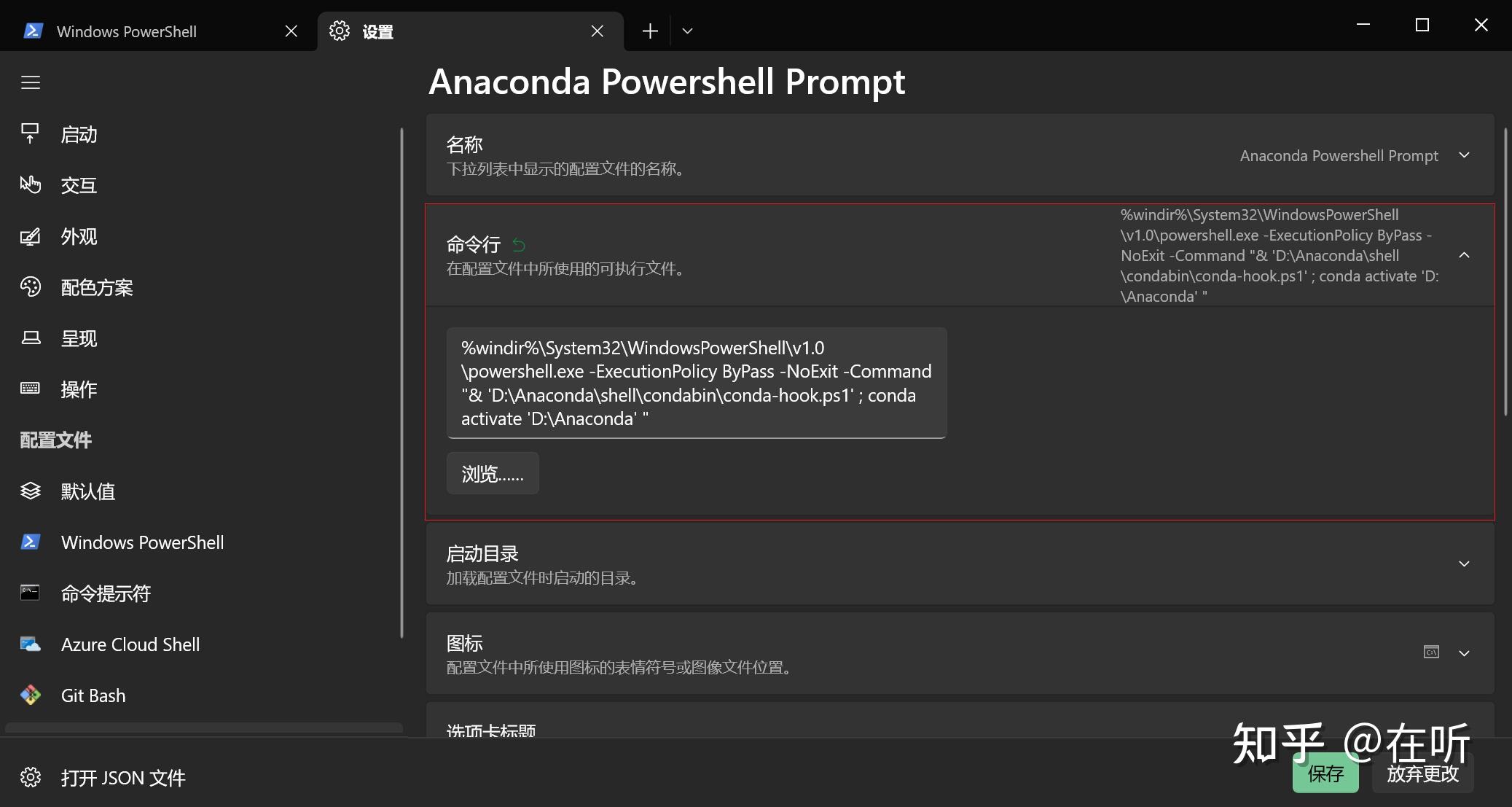Switch to the Windows PowerShell terminal tab
The height and width of the screenshot is (807, 1512).
click(127, 31)
